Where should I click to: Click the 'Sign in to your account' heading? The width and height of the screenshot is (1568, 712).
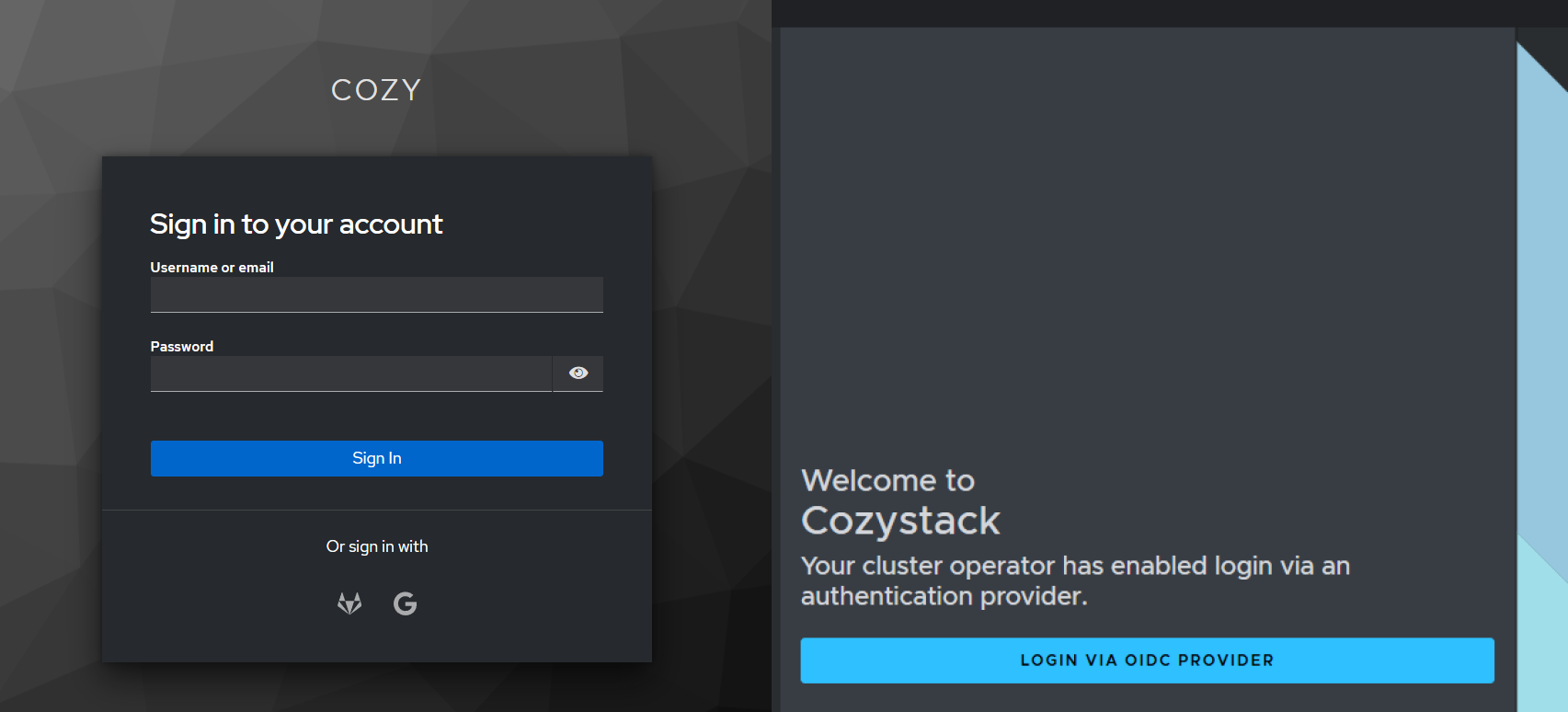point(296,224)
